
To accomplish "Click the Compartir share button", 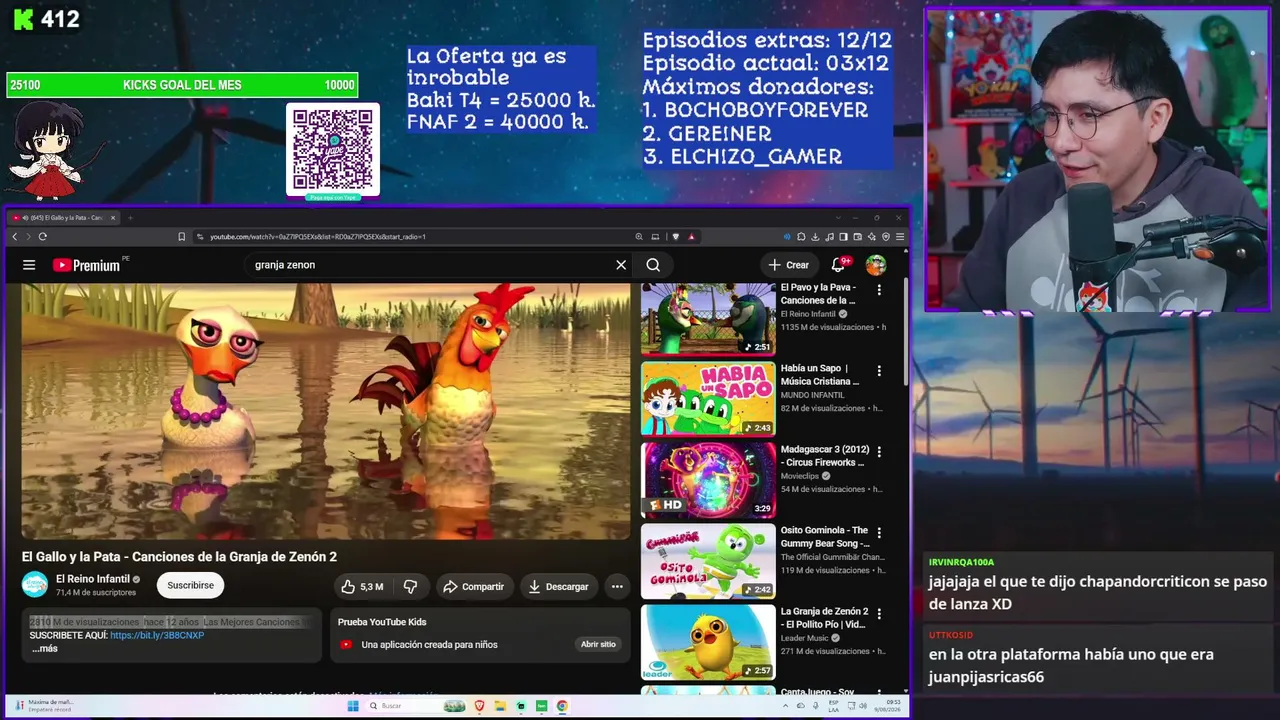I will point(474,587).
